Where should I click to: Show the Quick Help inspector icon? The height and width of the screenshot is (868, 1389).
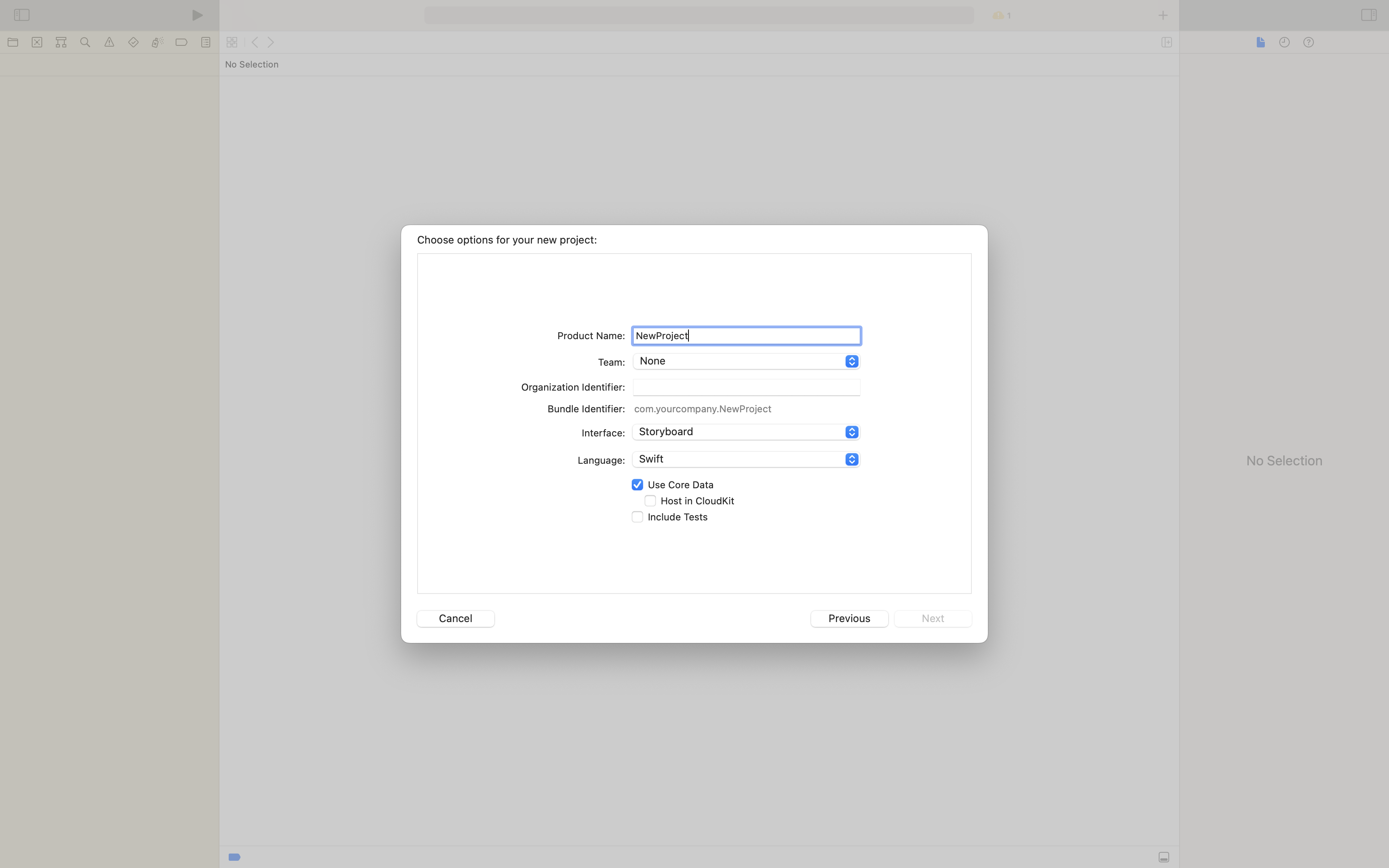(x=1309, y=43)
